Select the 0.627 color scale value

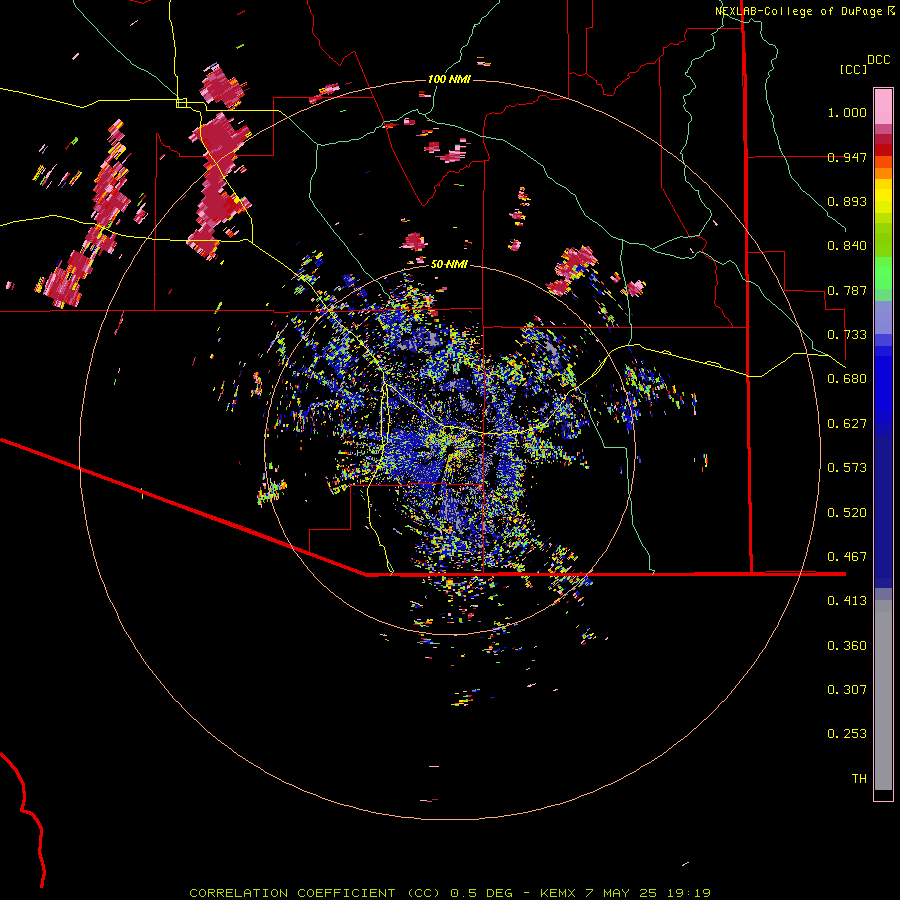pos(847,424)
